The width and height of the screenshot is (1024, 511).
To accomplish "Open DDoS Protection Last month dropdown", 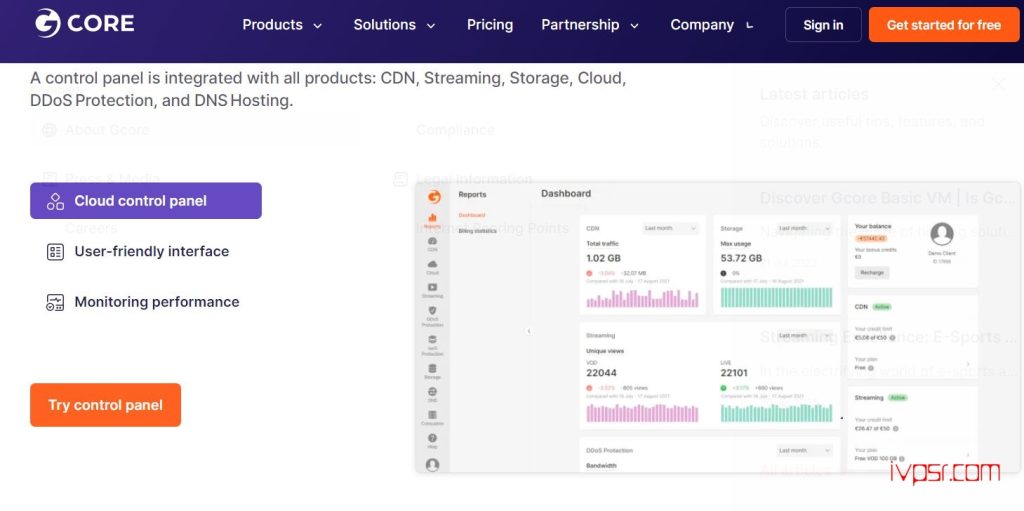I will pos(804,450).
